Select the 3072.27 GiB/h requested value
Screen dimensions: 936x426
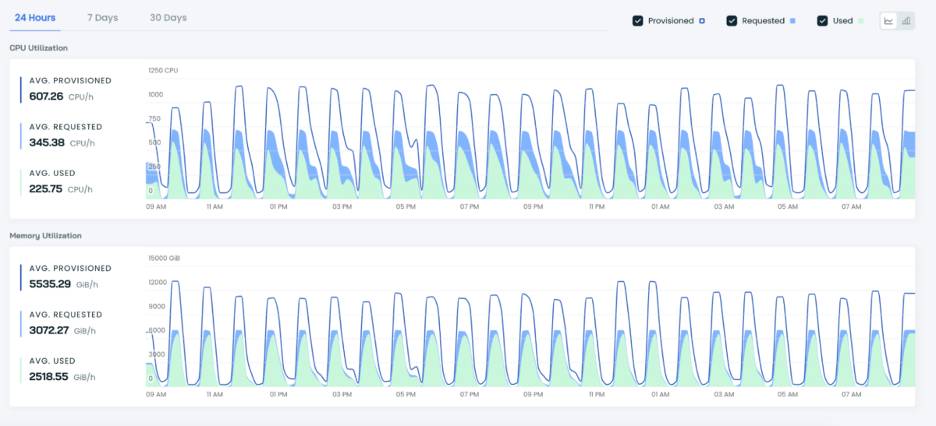(x=50, y=330)
